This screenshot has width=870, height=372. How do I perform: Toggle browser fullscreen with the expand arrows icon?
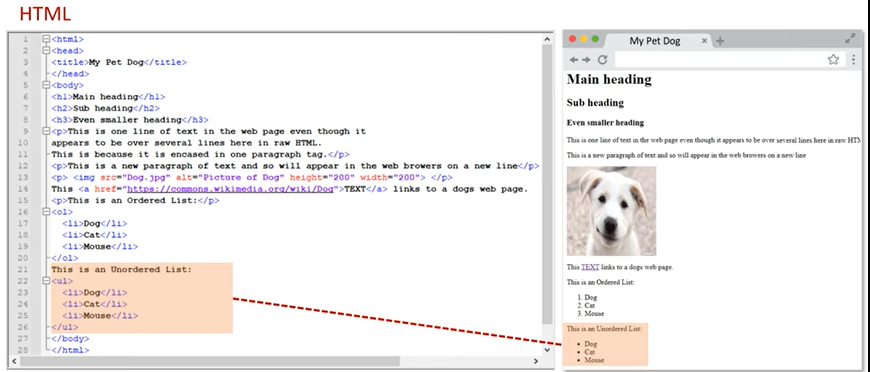click(850, 39)
